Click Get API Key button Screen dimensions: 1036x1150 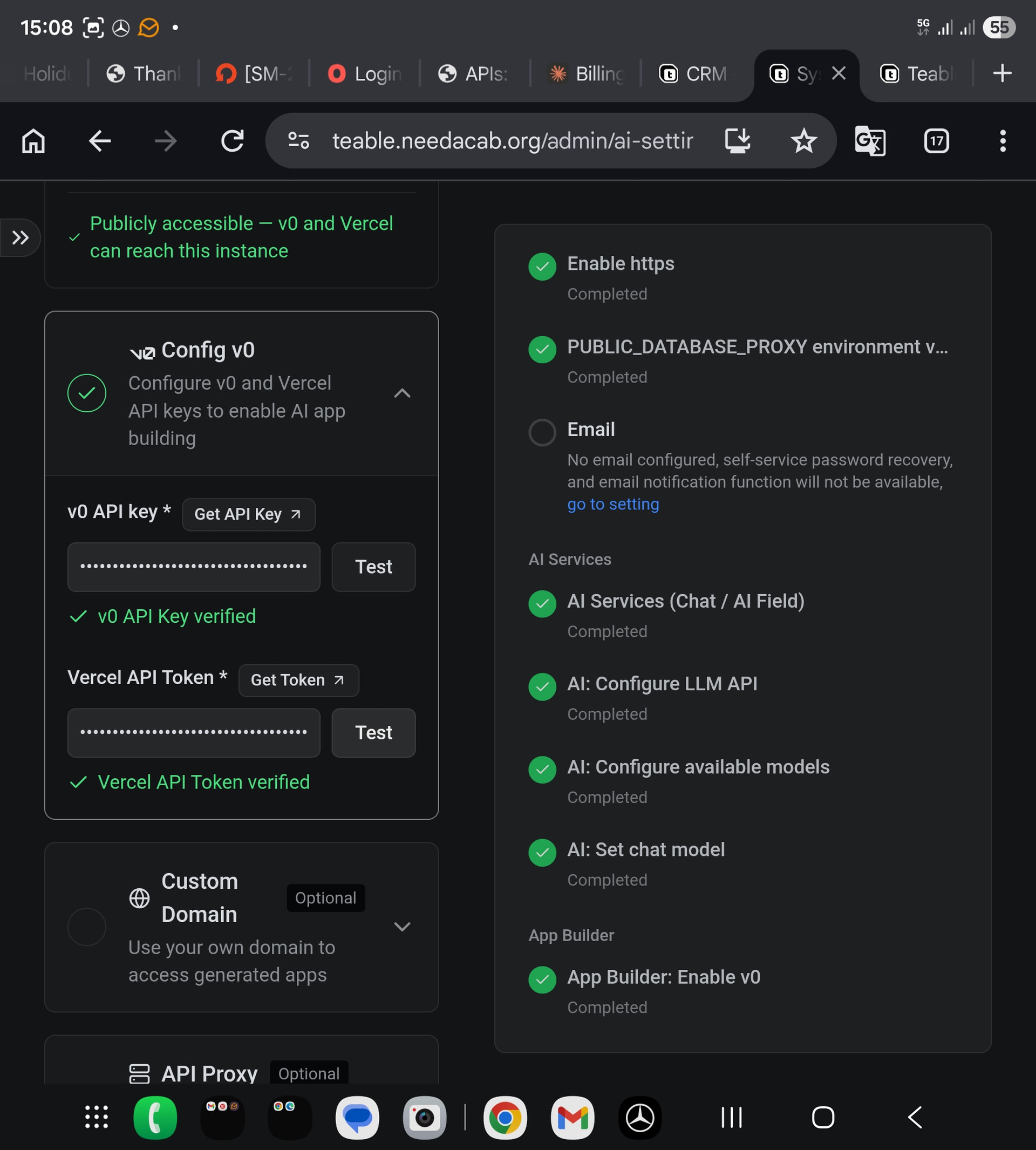248,514
